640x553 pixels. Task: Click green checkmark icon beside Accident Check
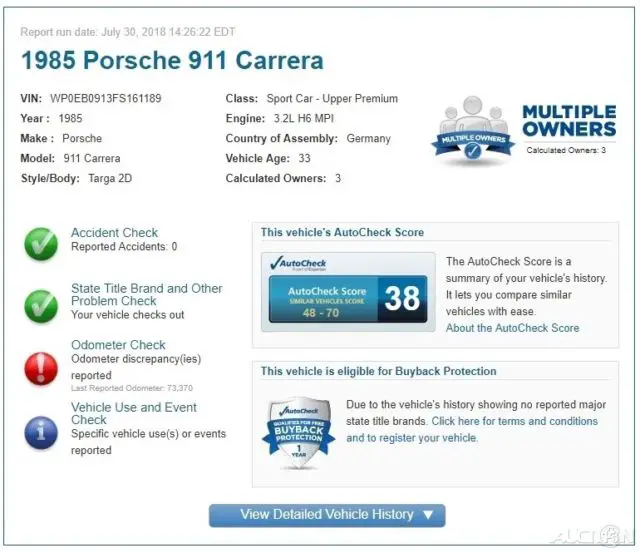point(41,243)
